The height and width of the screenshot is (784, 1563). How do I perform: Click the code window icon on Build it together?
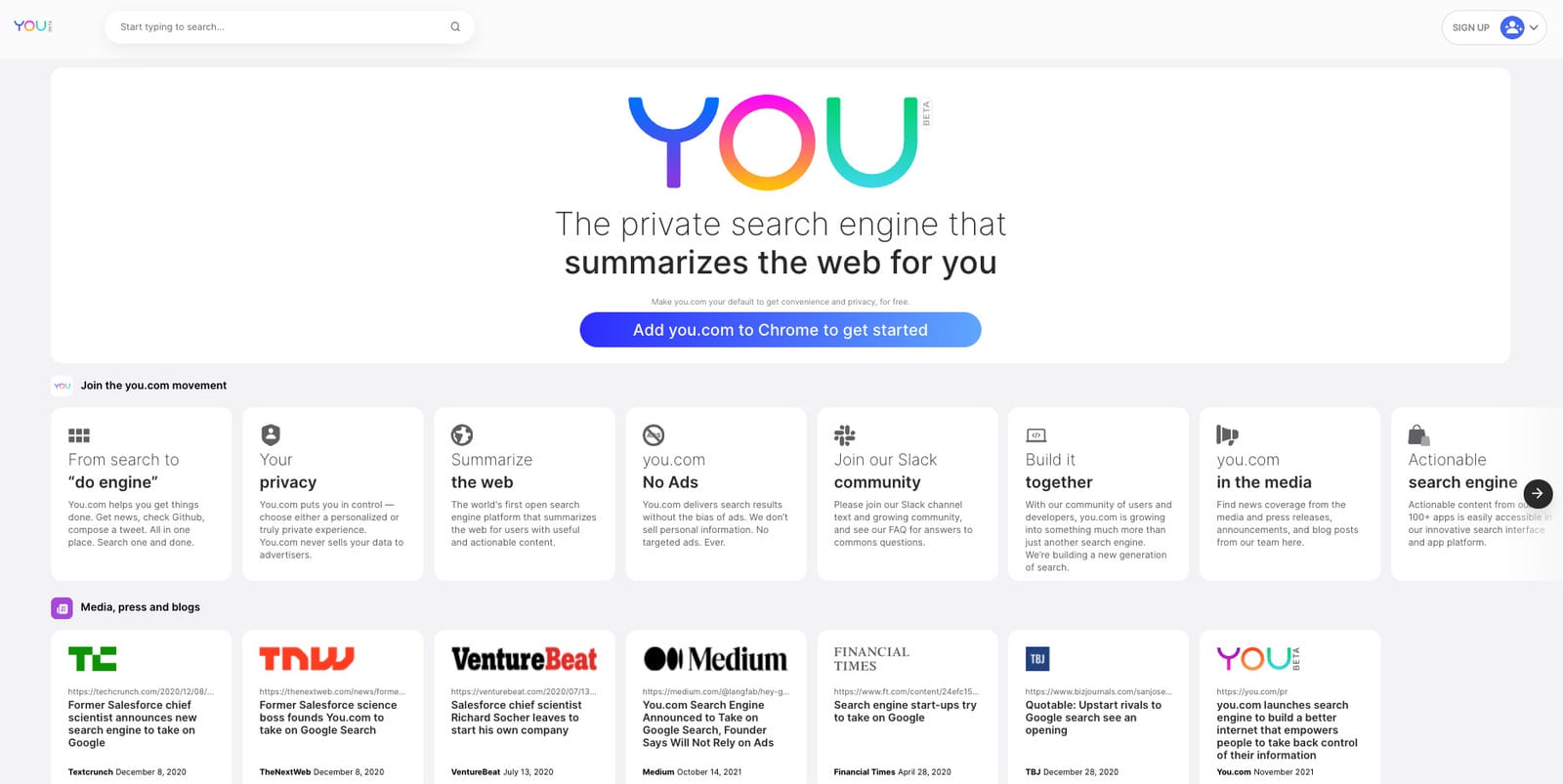coord(1036,435)
